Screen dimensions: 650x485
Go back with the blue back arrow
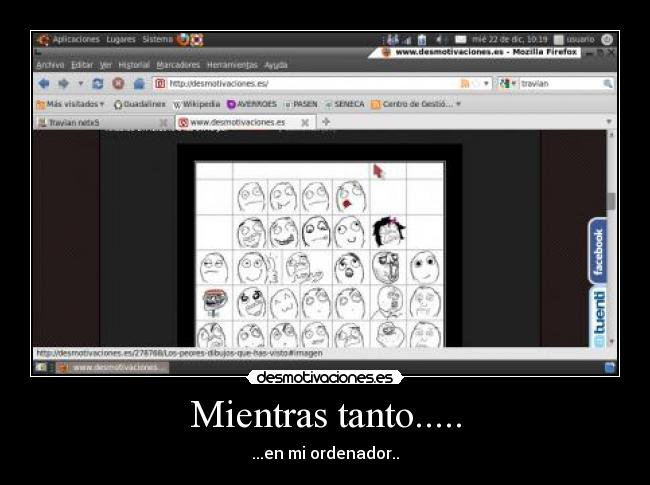[44, 84]
